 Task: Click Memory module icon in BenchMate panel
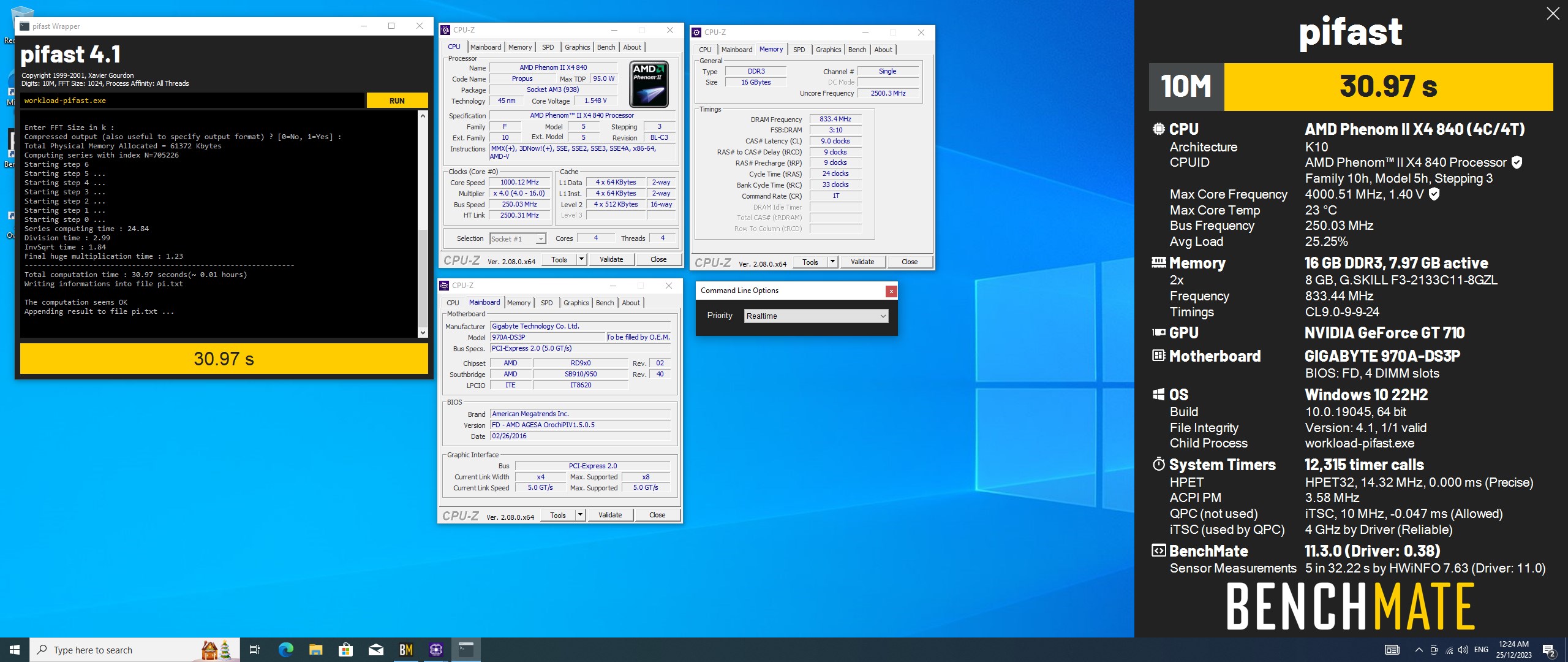(x=1158, y=263)
